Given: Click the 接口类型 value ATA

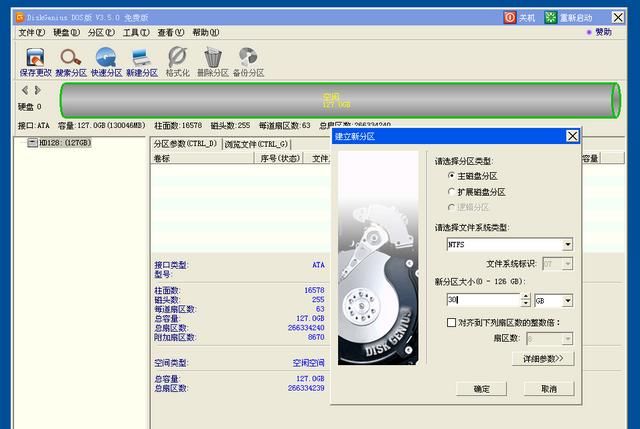Looking at the screenshot, I should [x=318, y=265].
